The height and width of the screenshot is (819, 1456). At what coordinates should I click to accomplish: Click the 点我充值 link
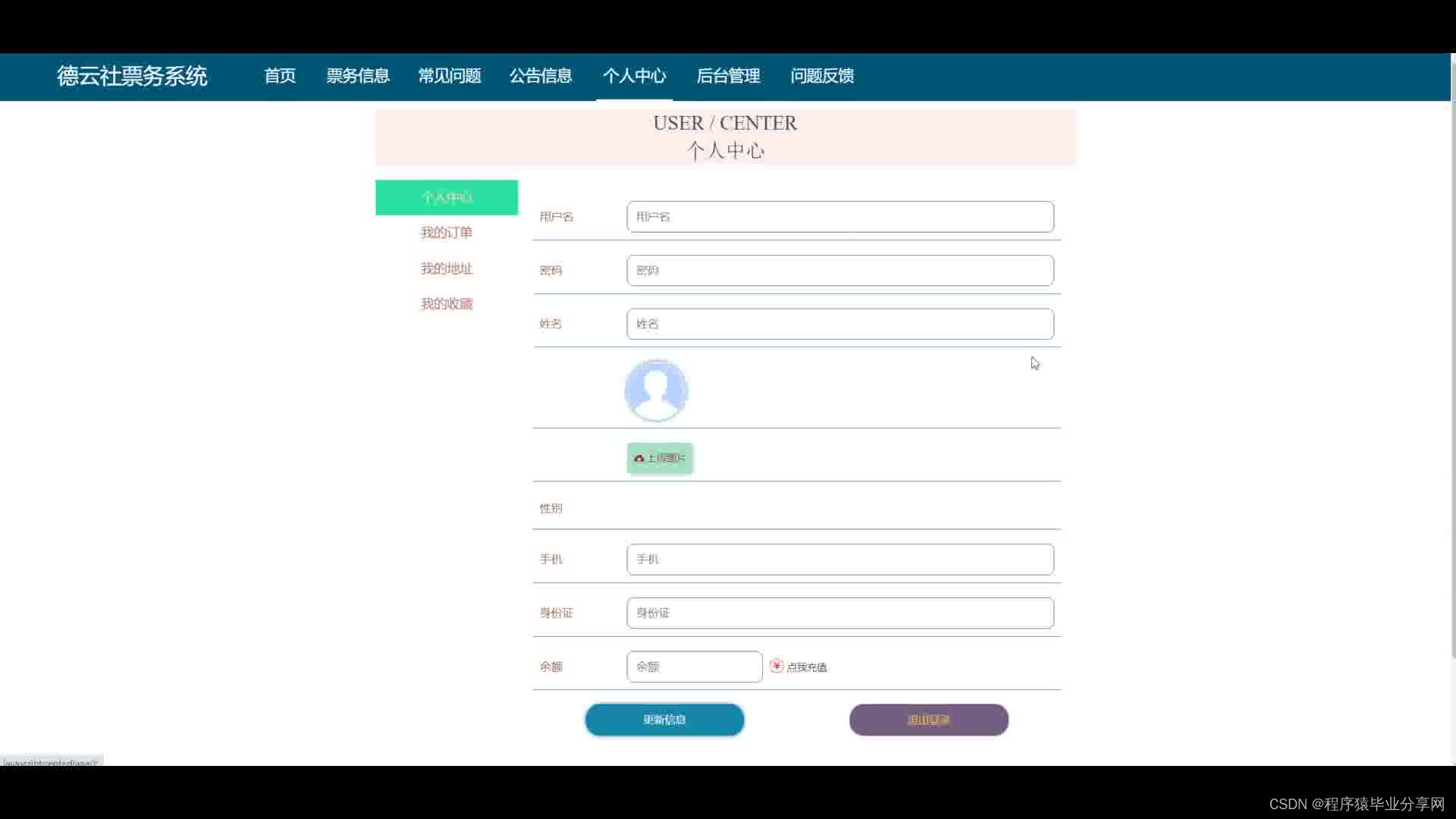pyautogui.click(x=807, y=667)
